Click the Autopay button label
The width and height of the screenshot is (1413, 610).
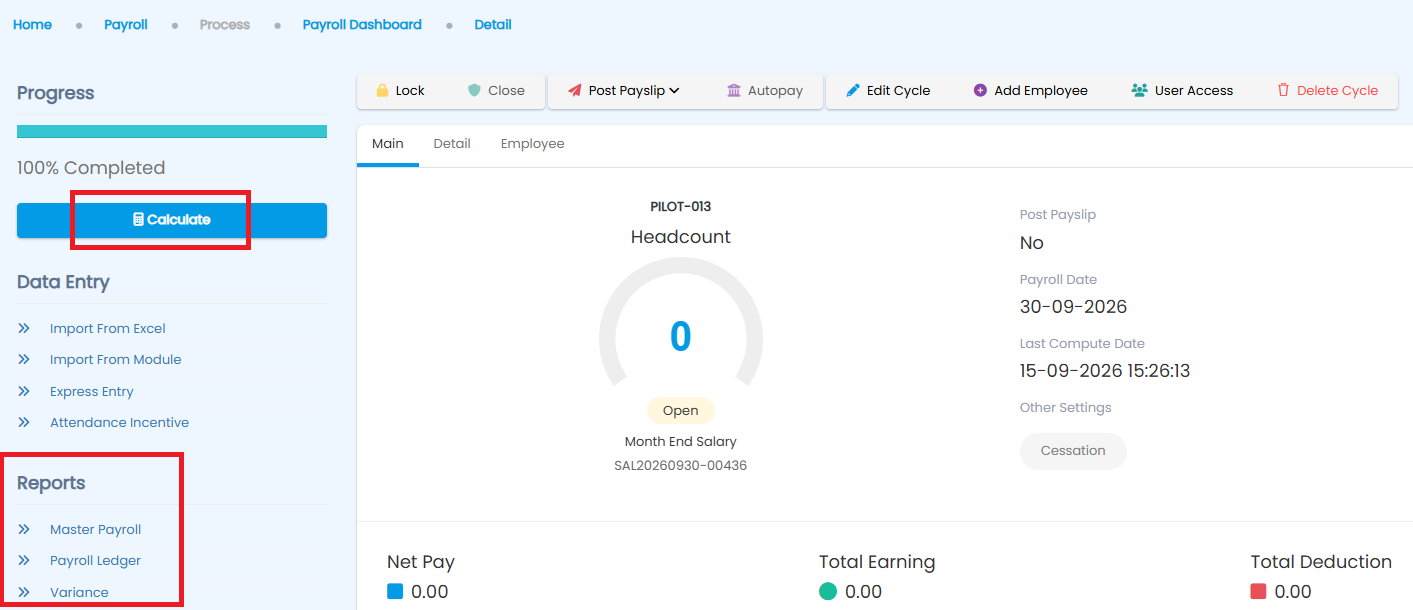(775, 90)
